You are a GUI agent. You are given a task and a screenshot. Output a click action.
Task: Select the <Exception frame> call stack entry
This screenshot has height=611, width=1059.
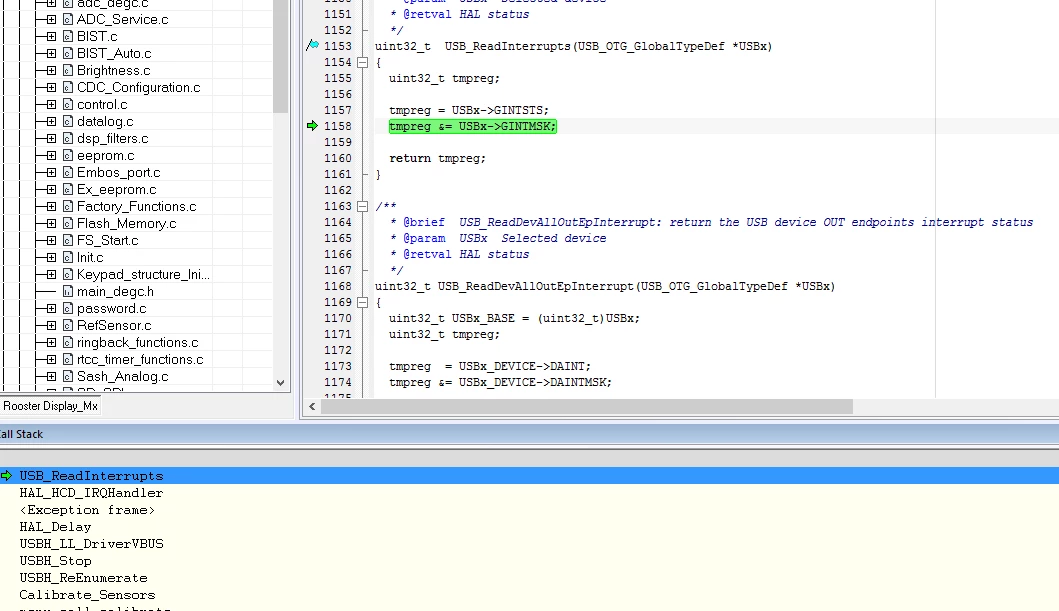click(x=87, y=510)
